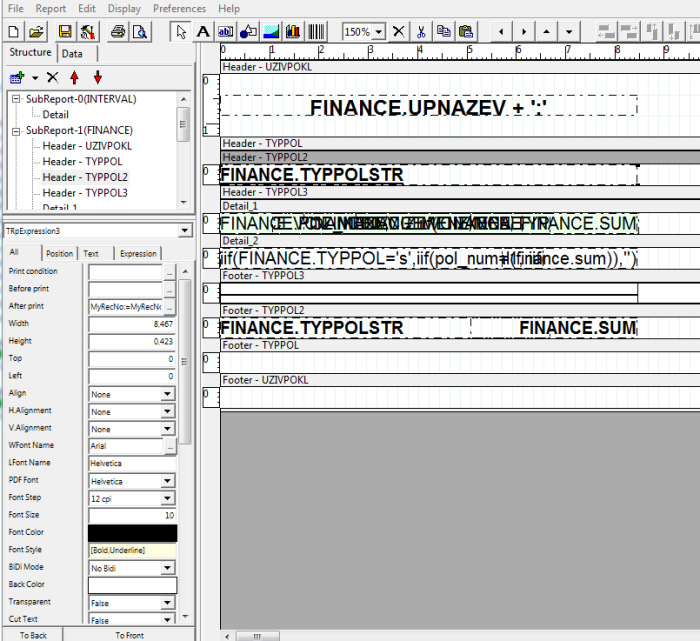700x641 pixels.
Task: Move selection down with toolbar down arrow
Action: [x=569, y=32]
